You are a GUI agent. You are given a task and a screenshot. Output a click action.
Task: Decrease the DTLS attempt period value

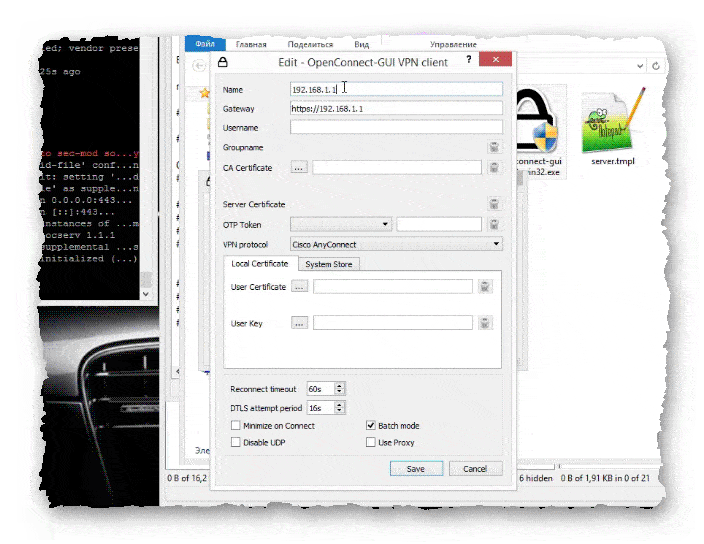click(339, 410)
